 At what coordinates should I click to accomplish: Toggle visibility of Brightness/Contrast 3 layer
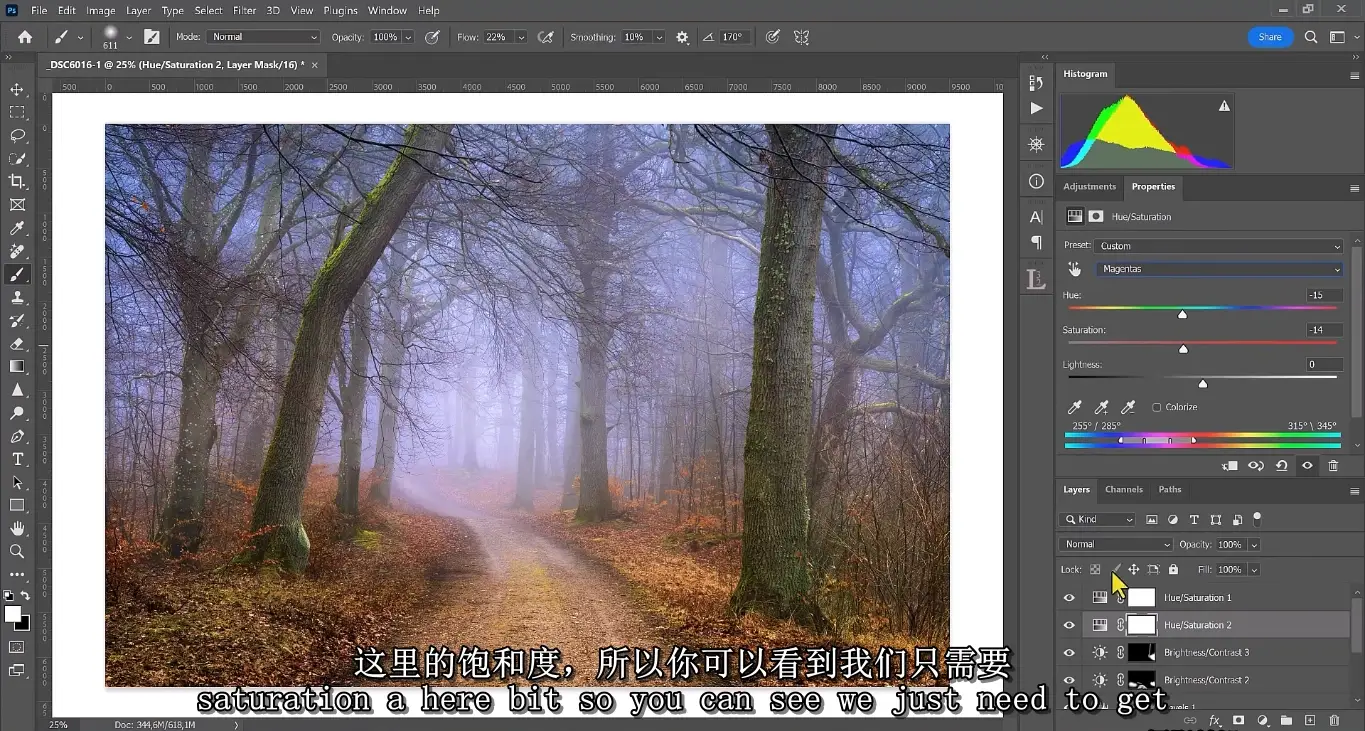pyautogui.click(x=1069, y=653)
